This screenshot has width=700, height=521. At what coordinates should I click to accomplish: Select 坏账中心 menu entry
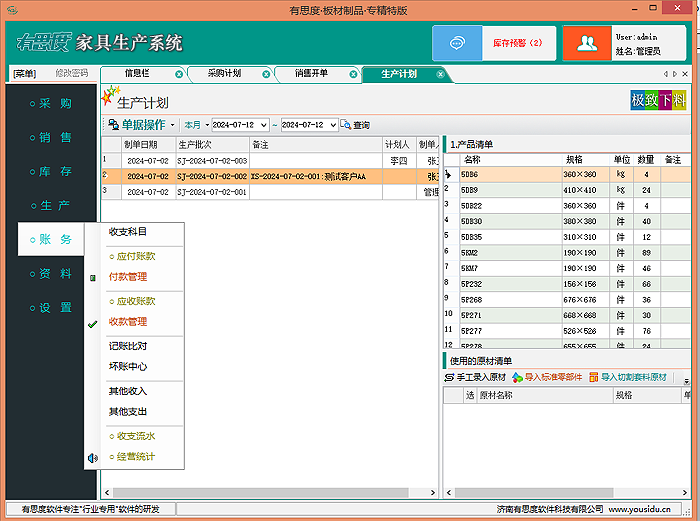[x=128, y=367]
